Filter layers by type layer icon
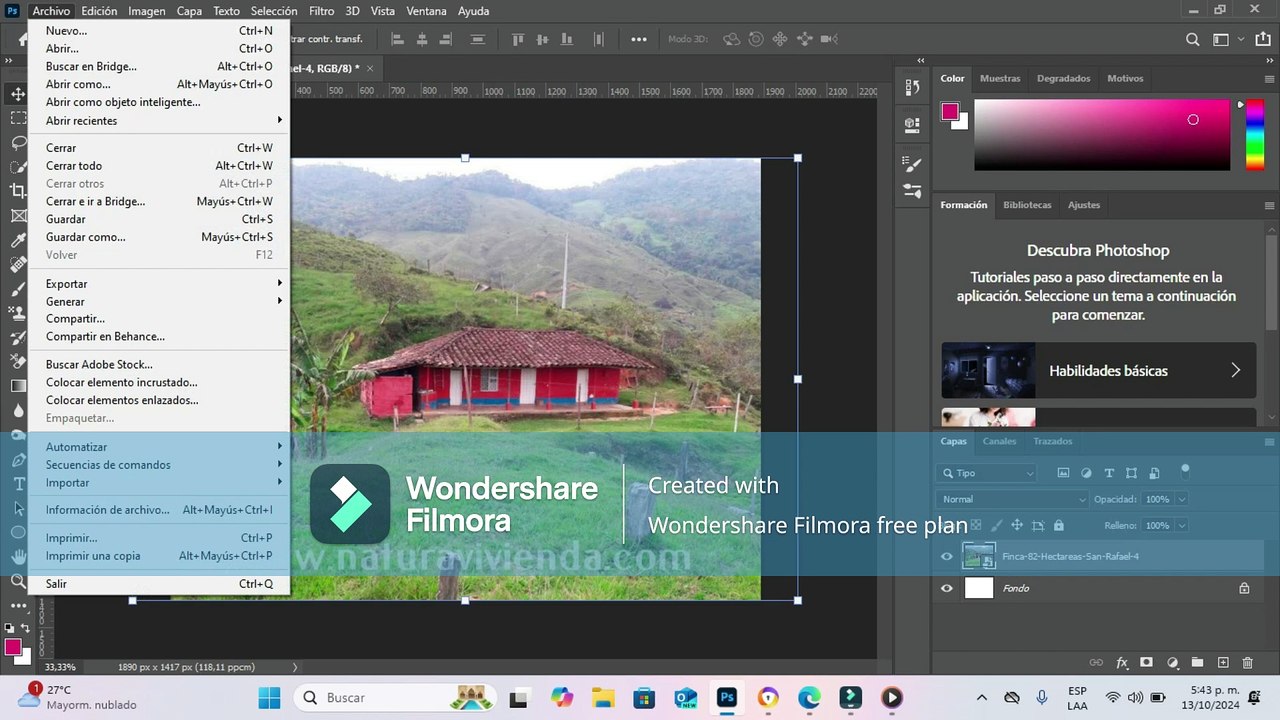 pyautogui.click(x=1109, y=473)
